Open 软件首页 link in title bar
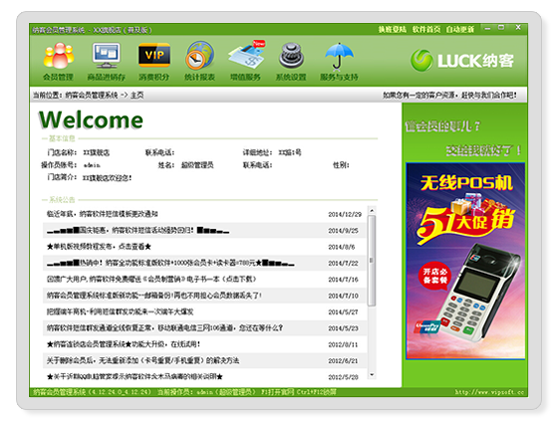Image resolution: width=559 pixels, height=423 pixels. point(426,29)
